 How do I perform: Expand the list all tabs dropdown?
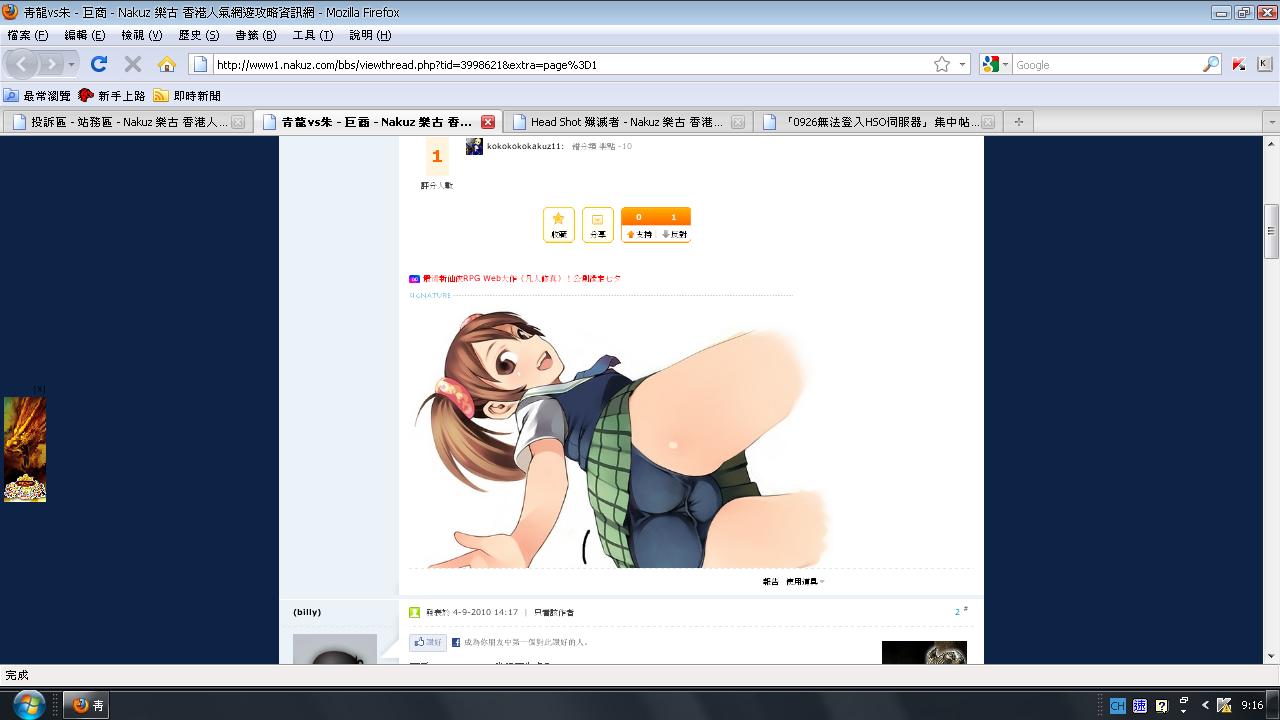click(1272, 122)
